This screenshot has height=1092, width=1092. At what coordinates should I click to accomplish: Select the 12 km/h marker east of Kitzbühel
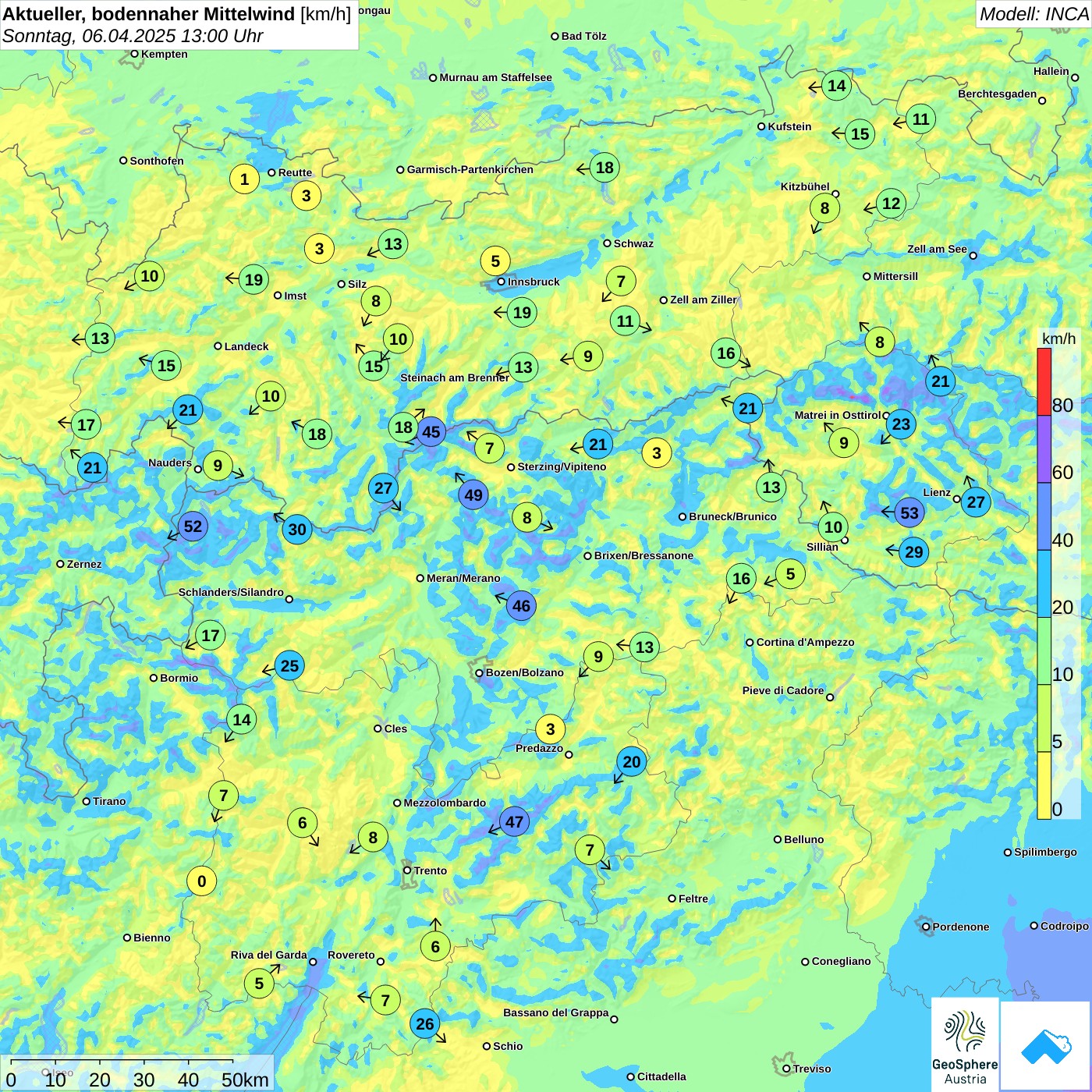click(891, 204)
